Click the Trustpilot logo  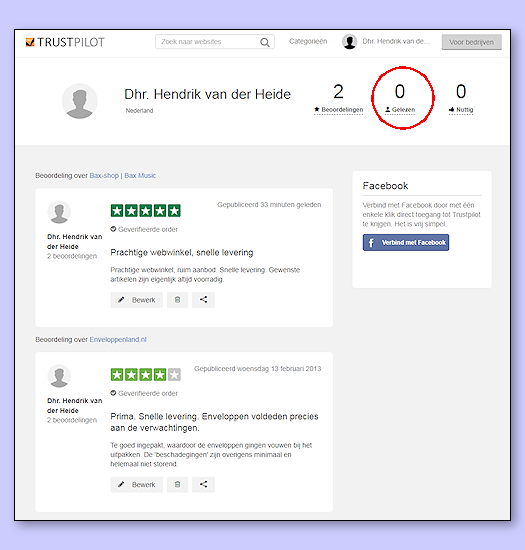65,42
